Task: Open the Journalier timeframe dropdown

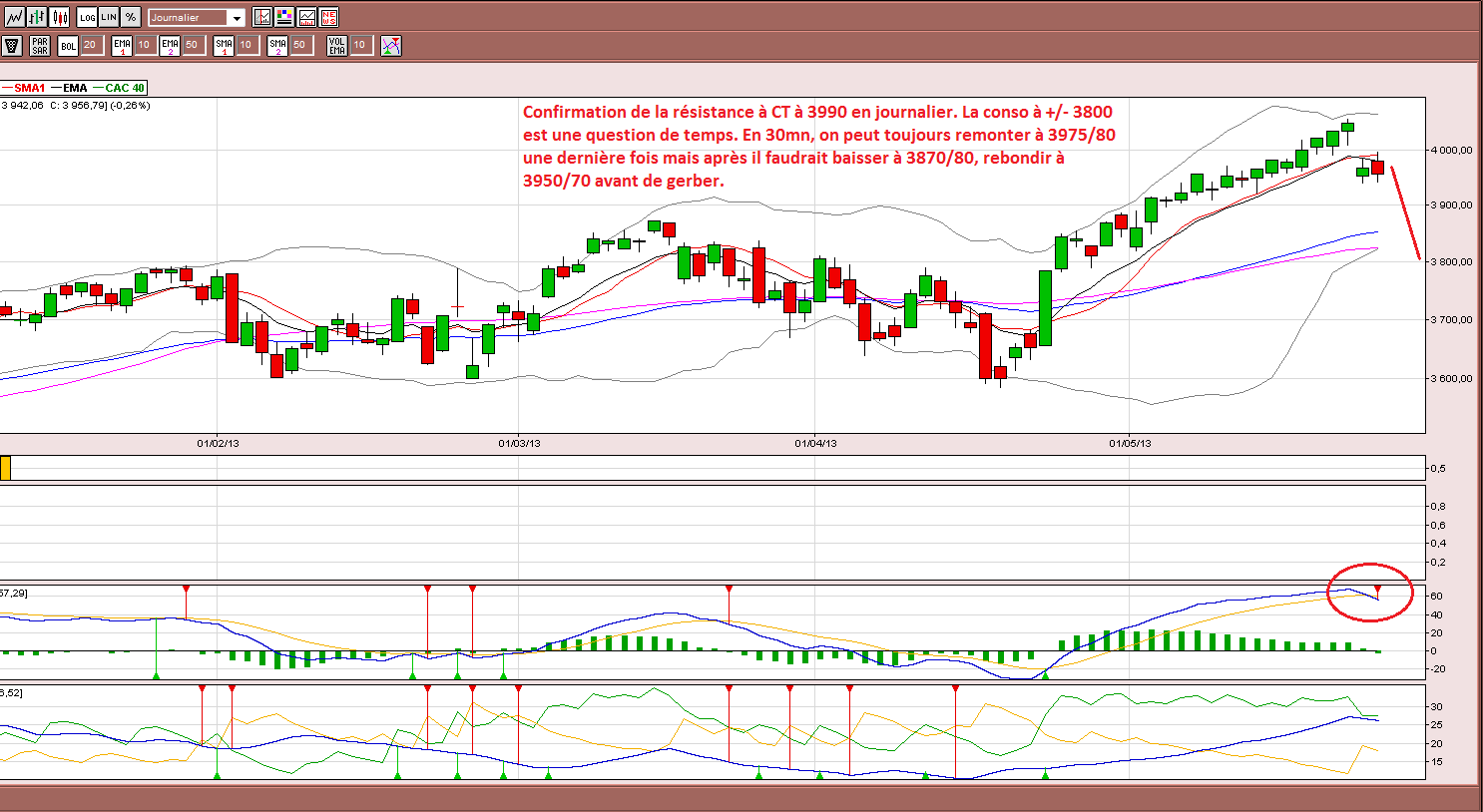Action: [x=197, y=18]
